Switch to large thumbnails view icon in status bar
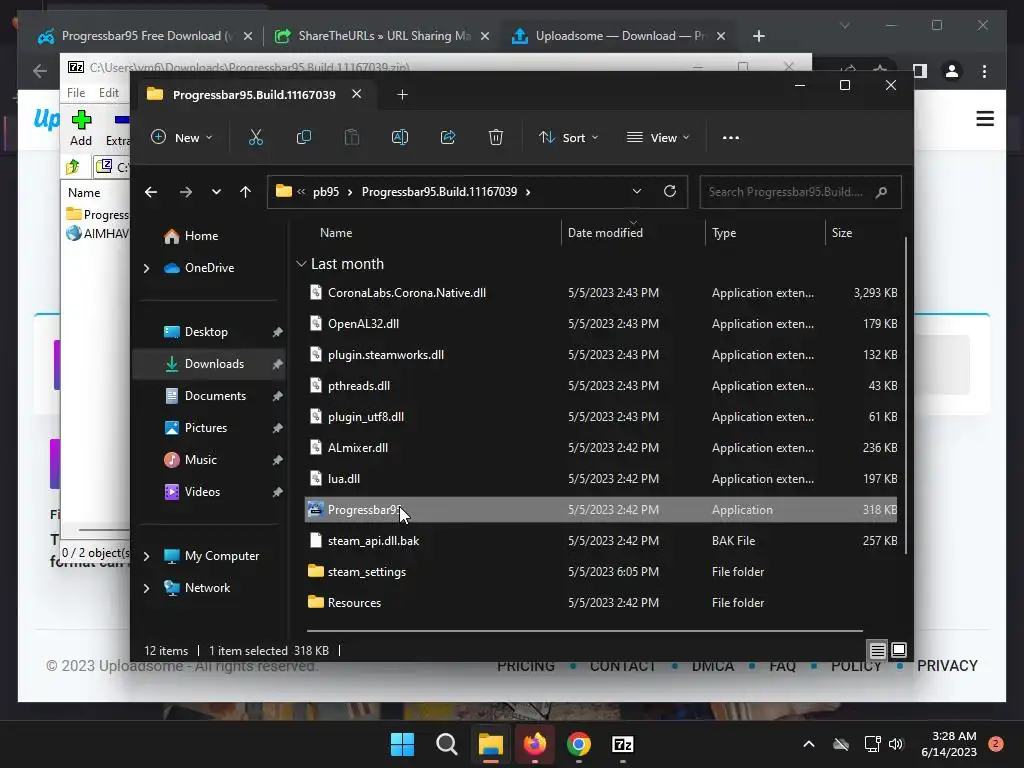 tap(899, 650)
